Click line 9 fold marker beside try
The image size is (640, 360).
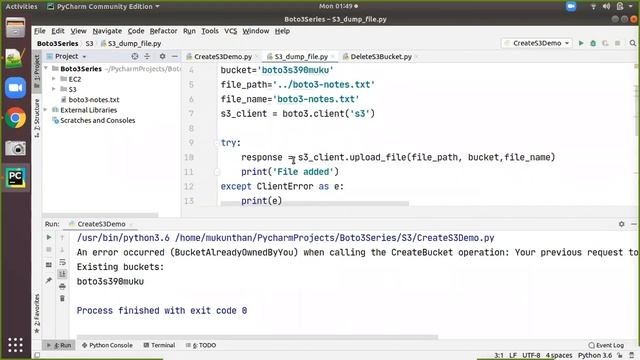[216, 143]
